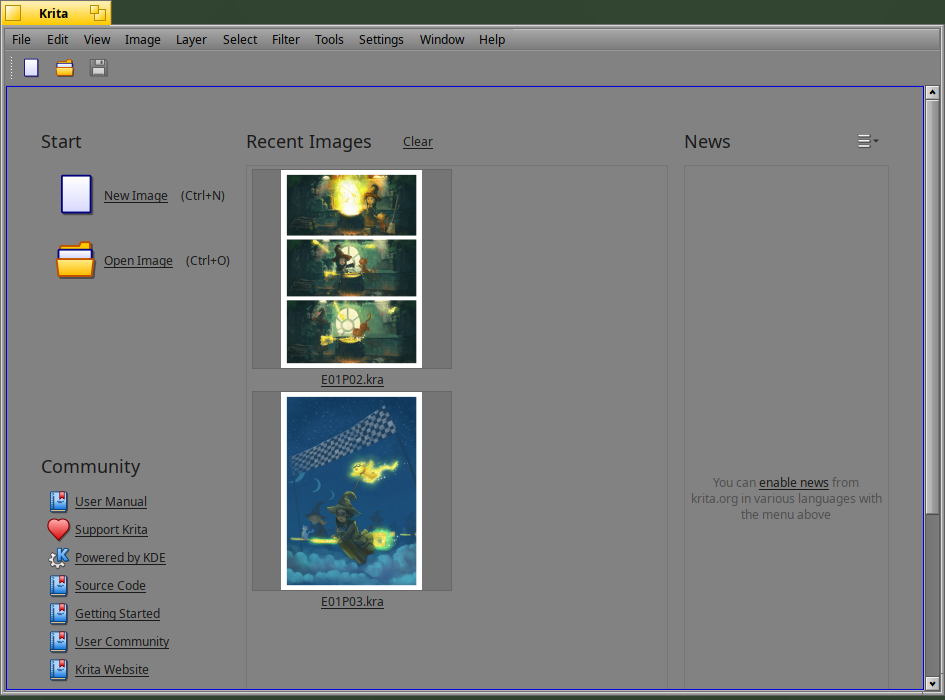Open the Window menu

point(442,39)
